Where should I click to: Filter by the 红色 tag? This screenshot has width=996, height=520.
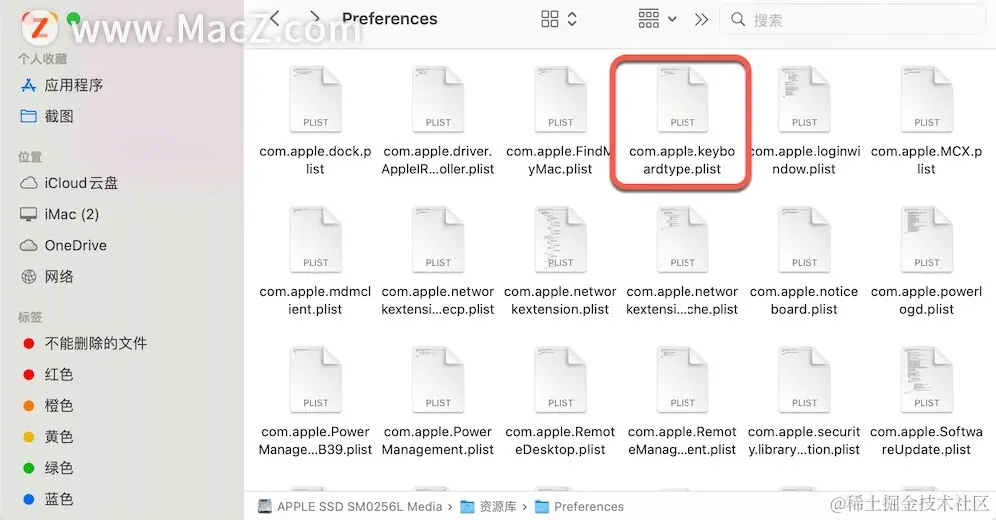tap(48, 375)
